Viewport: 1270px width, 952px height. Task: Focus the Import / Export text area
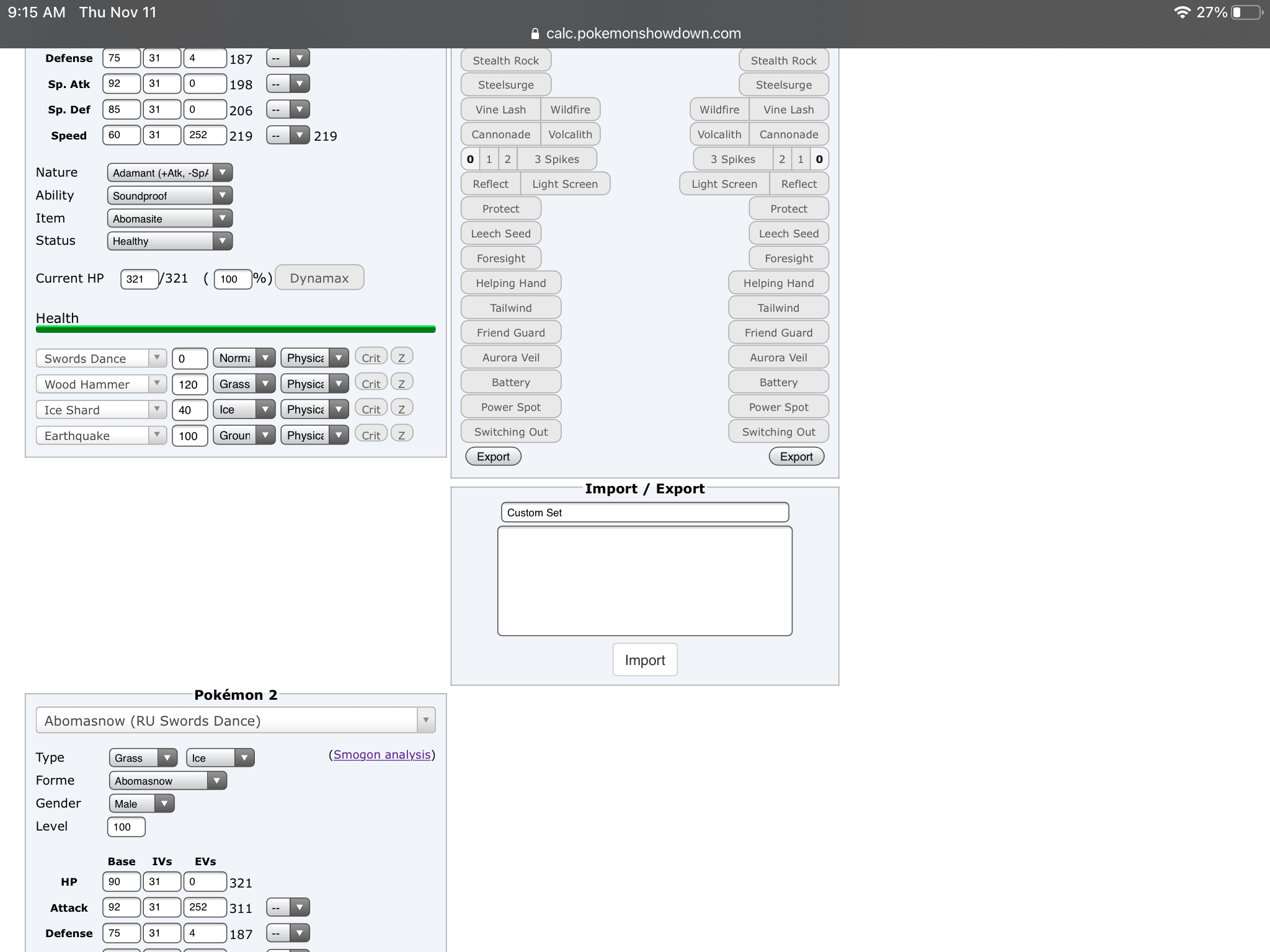[645, 581]
